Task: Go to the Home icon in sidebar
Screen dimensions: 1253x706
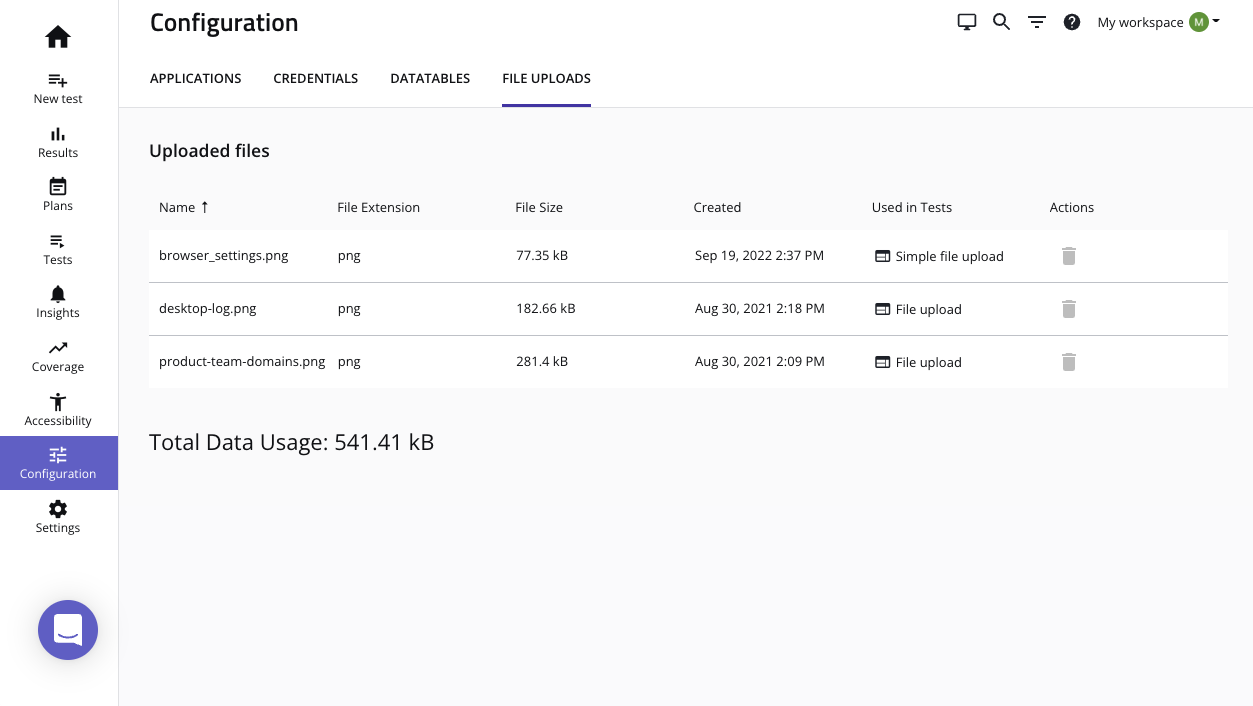Action: click(x=58, y=37)
